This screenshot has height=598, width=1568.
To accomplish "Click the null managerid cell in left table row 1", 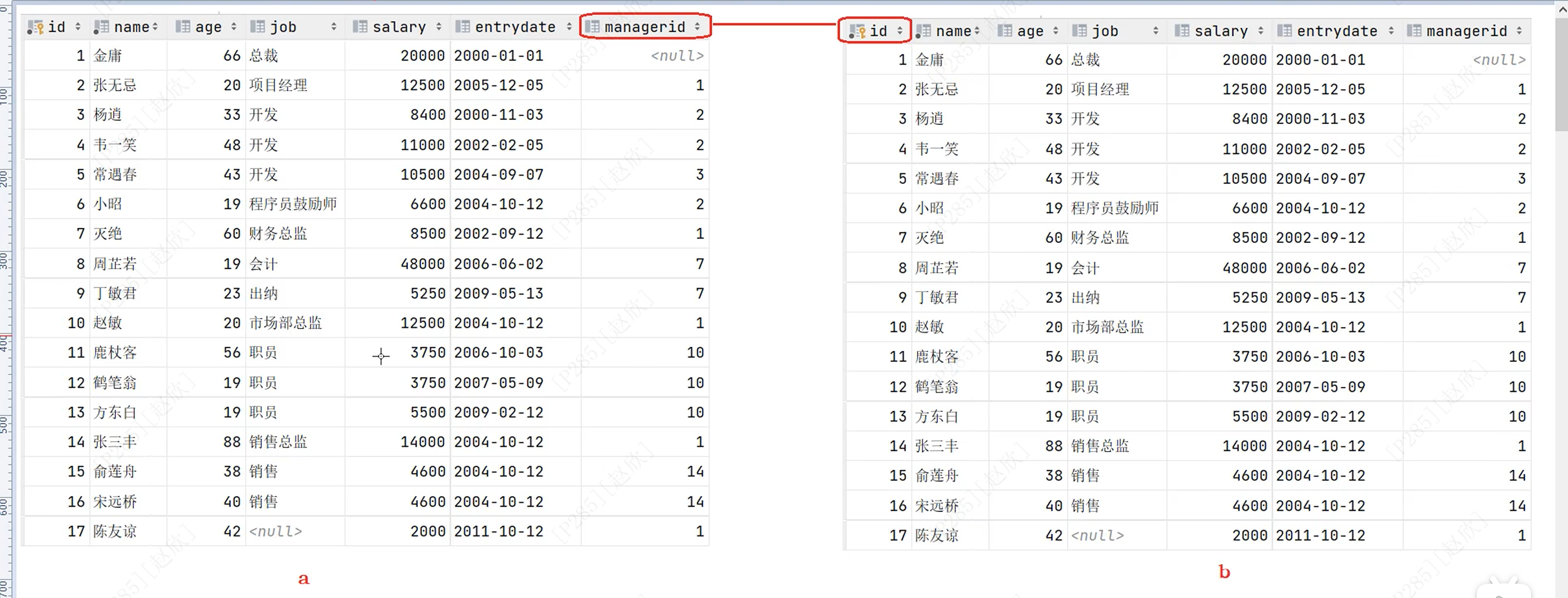I will pyautogui.click(x=676, y=56).
